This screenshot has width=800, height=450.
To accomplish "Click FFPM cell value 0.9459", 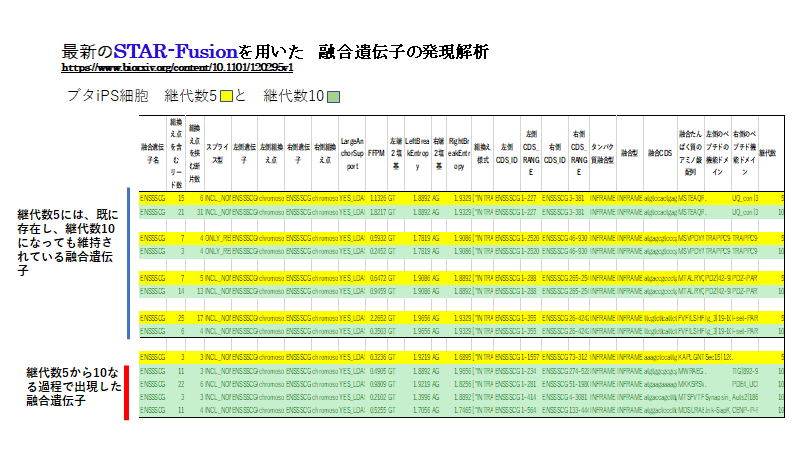I will tap(378, 291).
